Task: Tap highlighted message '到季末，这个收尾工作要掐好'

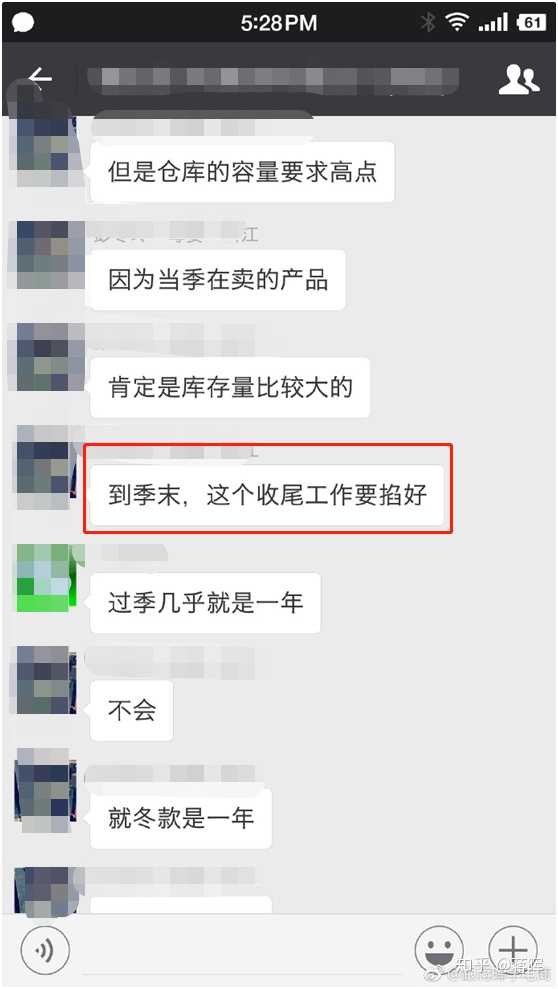Action: [267, 495]
